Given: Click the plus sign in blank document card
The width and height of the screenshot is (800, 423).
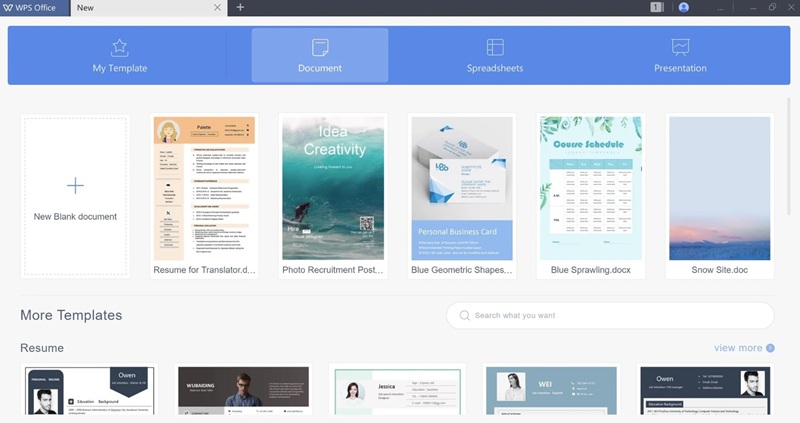Looking at the screenshot, I should coord(75,185).
